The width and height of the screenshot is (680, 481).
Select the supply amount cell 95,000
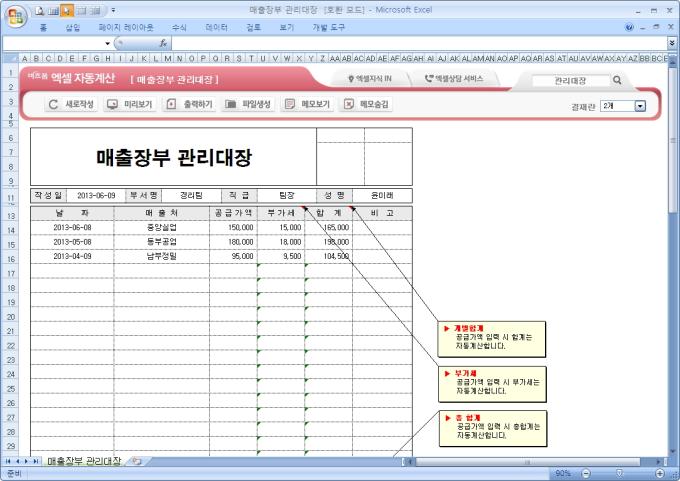point(233,256)
